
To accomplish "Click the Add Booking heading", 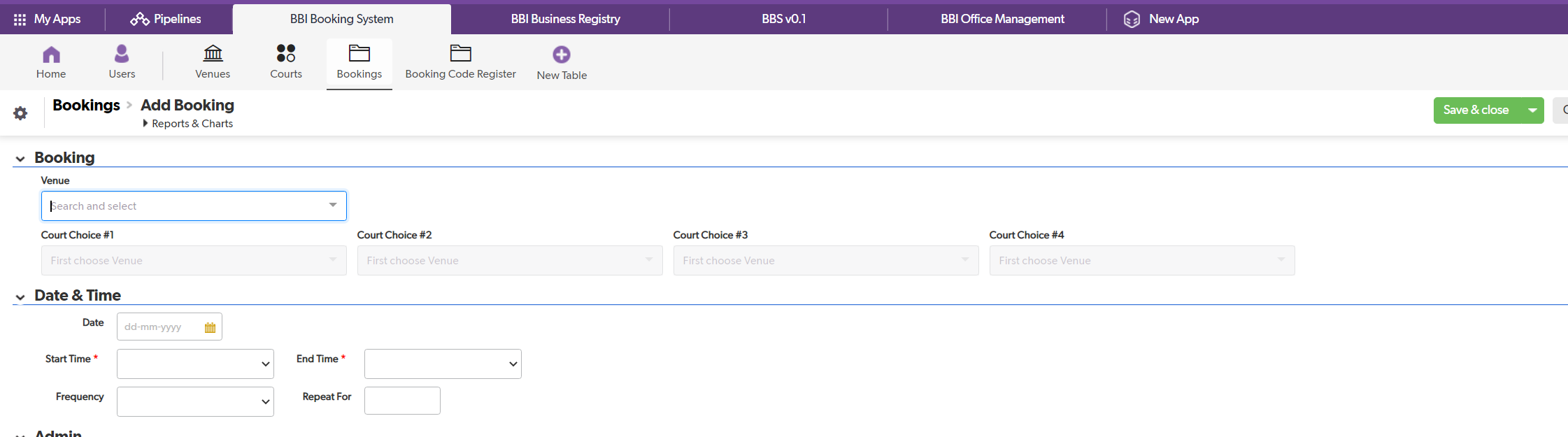I will tap(187, 105).
